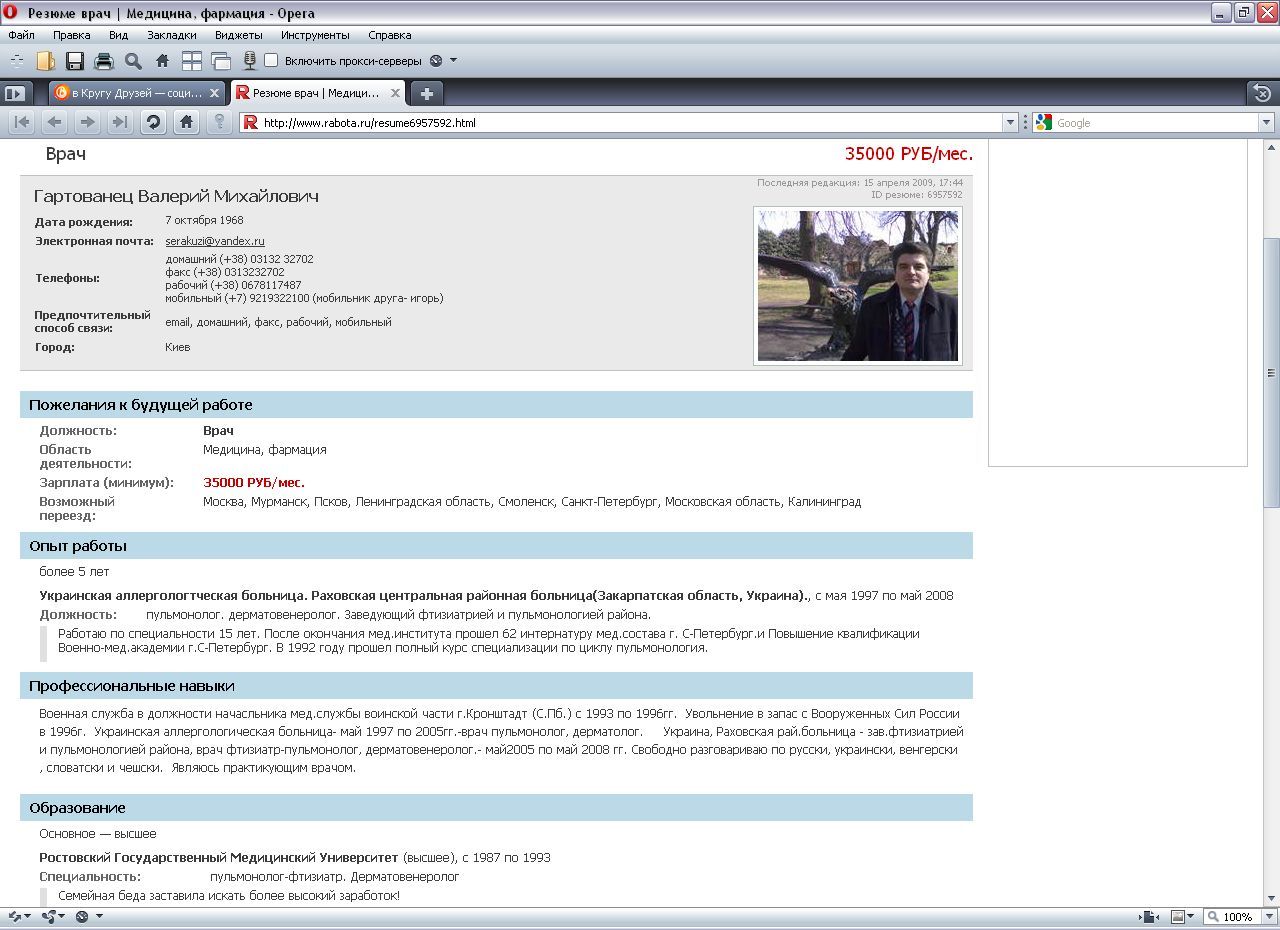Open the Инструменты menu
This screenshot has height=930, width=1280.
(x=315, y=35)
